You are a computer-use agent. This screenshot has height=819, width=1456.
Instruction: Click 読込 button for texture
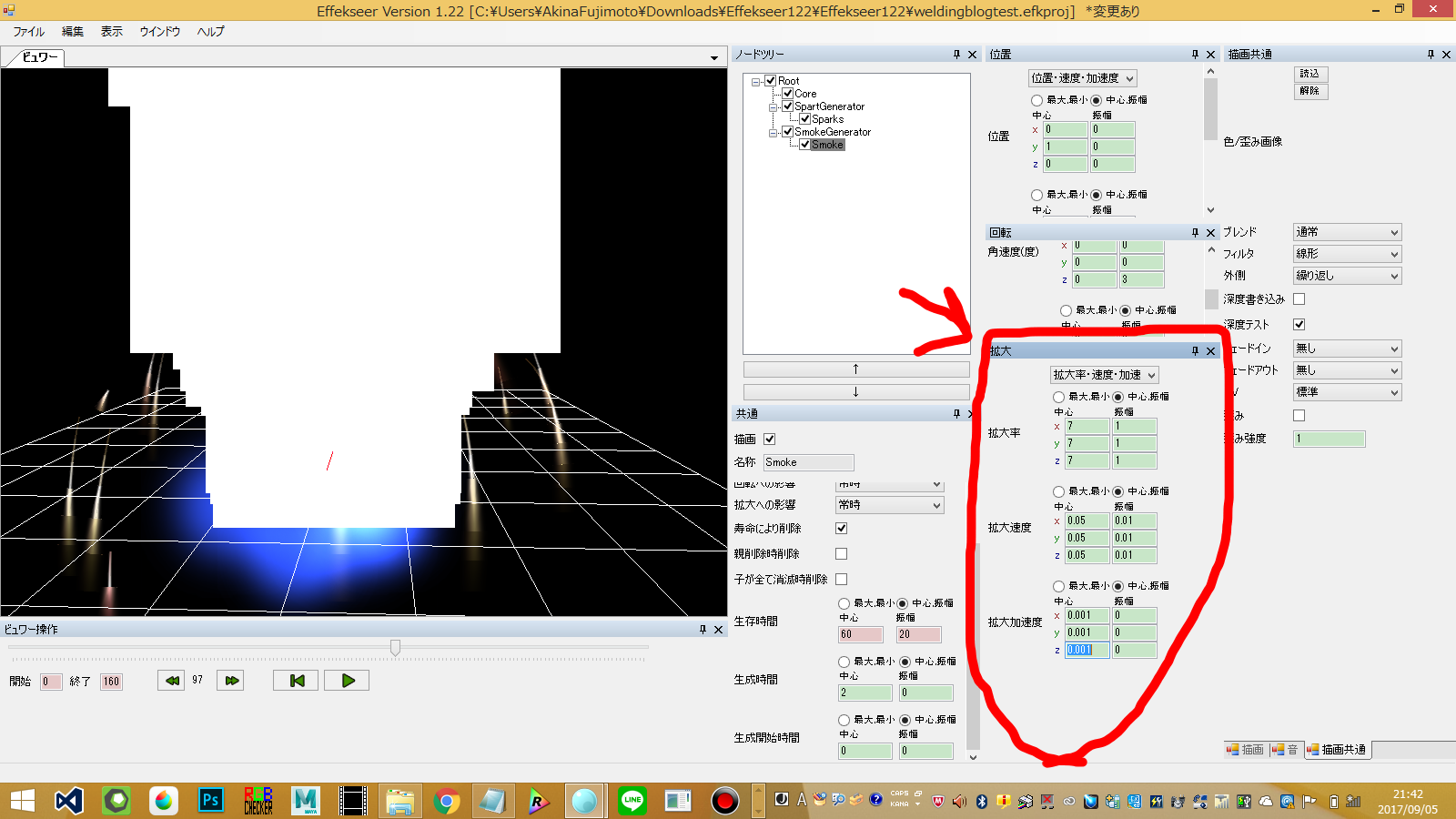click(x=1310, y=74)
